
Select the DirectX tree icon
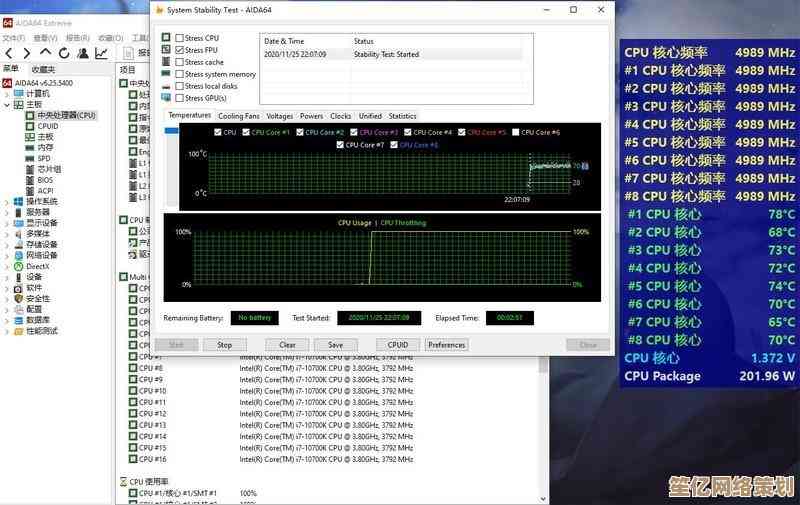pyautogui.click(x=18, y=266)
